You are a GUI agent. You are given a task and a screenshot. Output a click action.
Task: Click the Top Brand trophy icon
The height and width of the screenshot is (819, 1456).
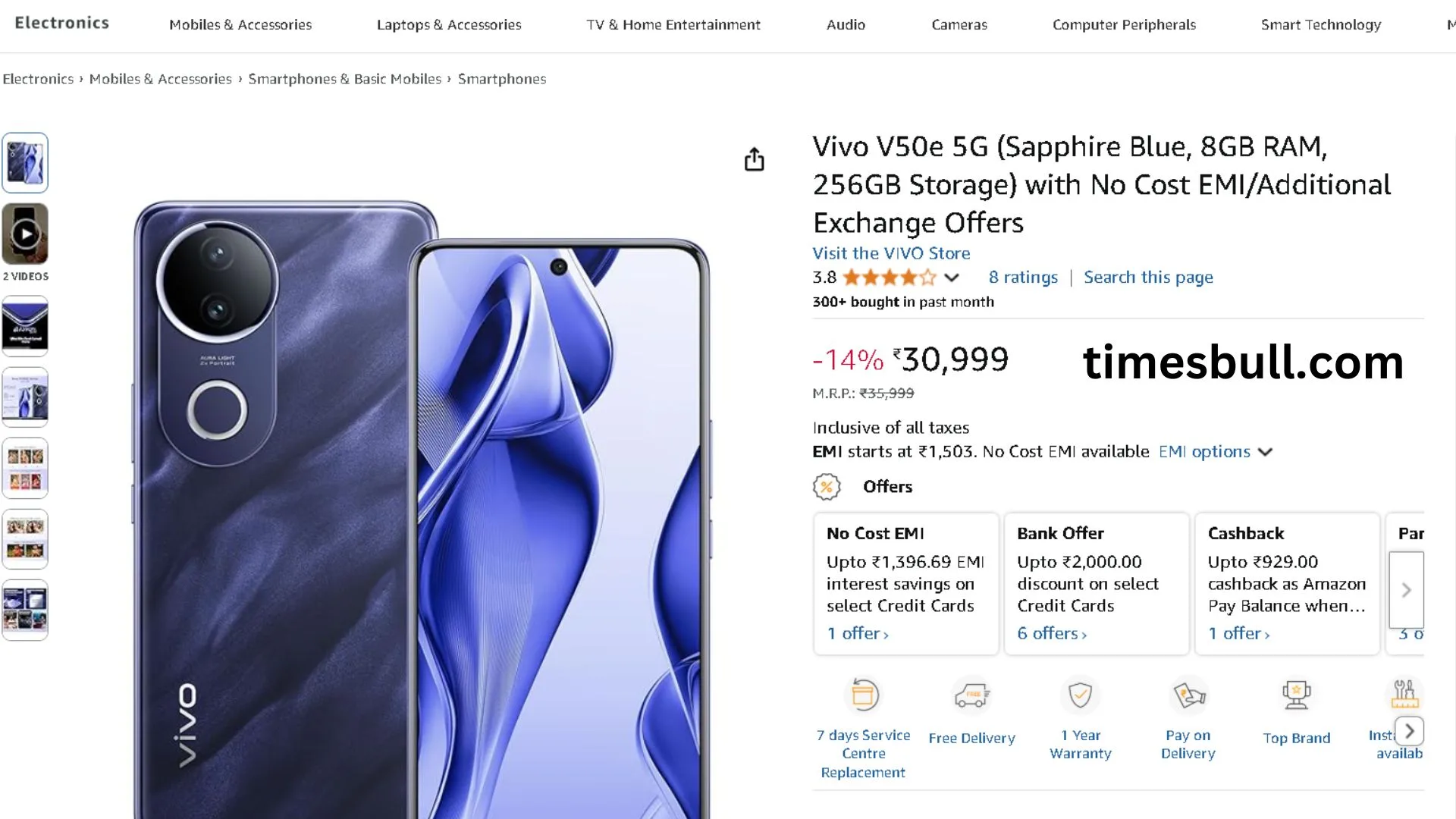pos(1296,695)
